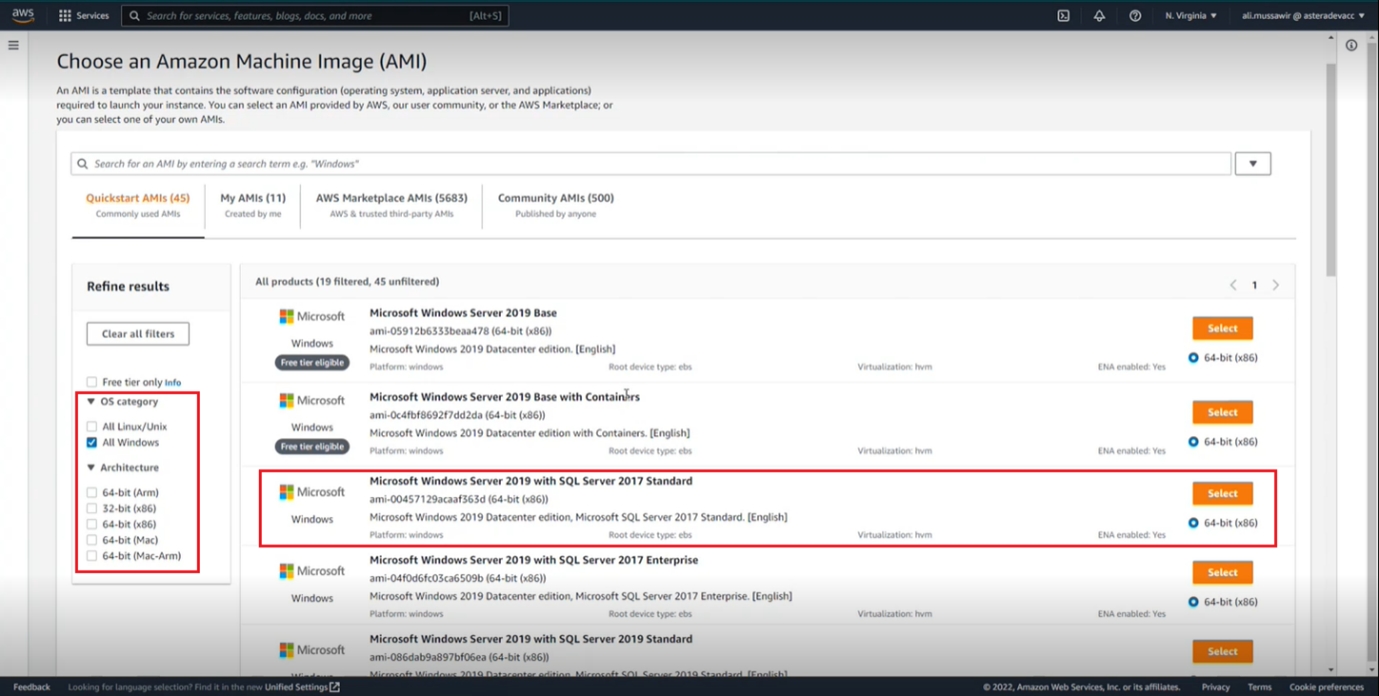Check the 64-bit (Arm) architecture filter
Viewport: 1379px width, 696px height.
point(92,492)
